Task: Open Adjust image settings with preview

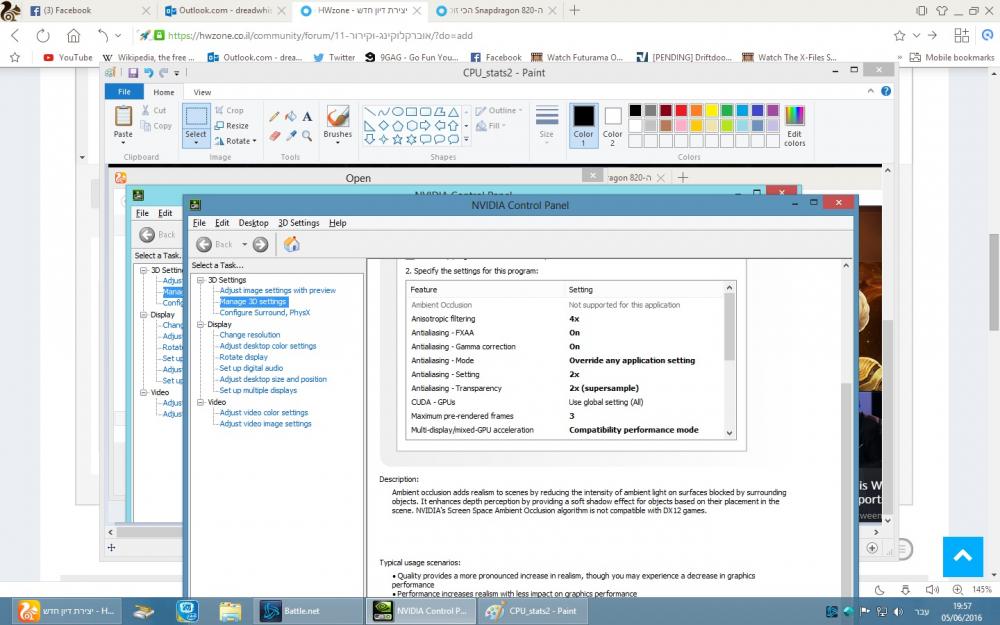Action: [x=277, y=290]
